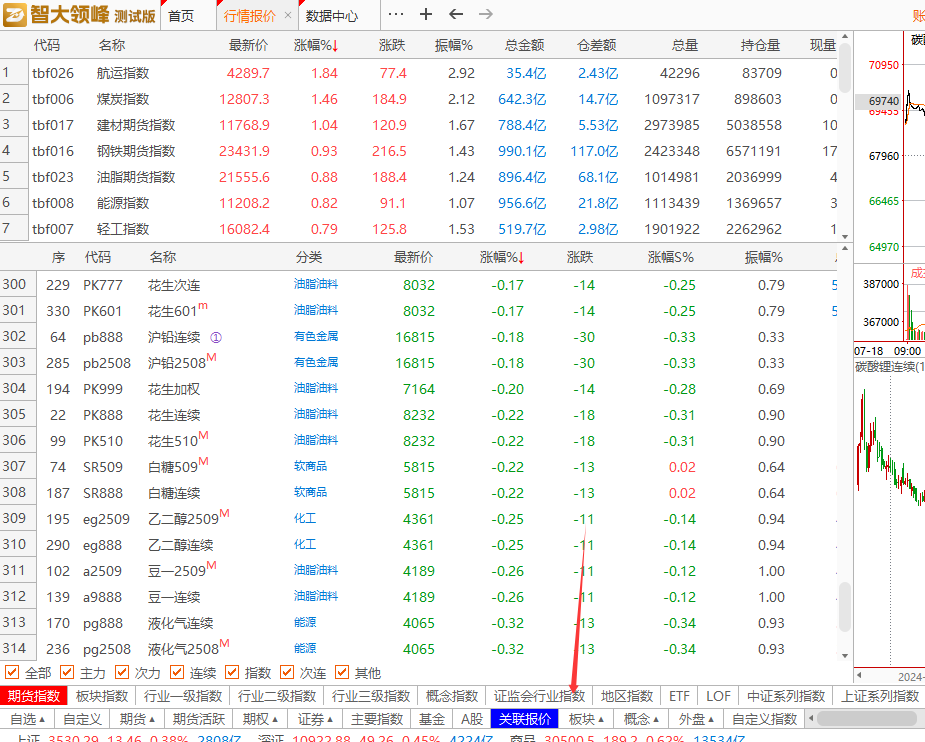The image size is (925, 742).
Task: Click 能源 category for pg888
Action: pyautogui.click(x=305, y=622)
